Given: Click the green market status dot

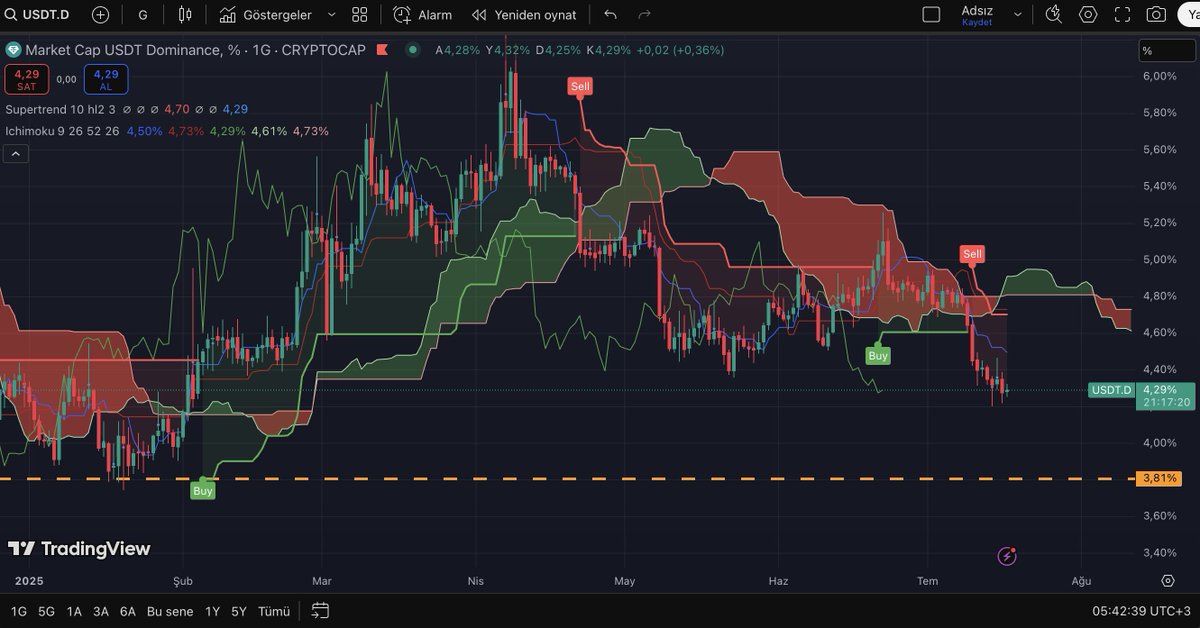Looking at the screenshot, I should [412, 50].
